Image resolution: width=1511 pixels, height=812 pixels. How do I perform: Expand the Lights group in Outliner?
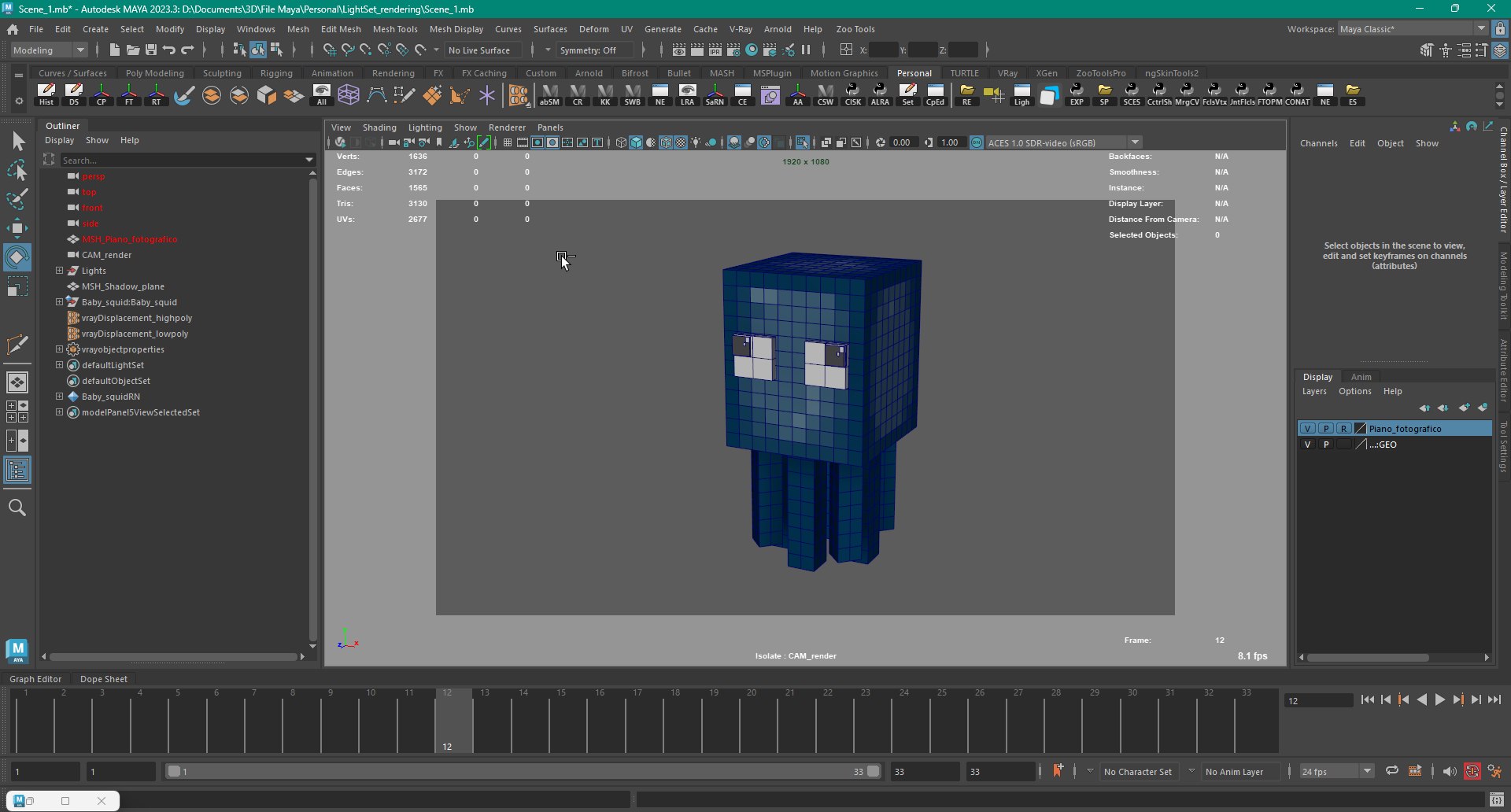pyautogui.click(x=59, y=270)
